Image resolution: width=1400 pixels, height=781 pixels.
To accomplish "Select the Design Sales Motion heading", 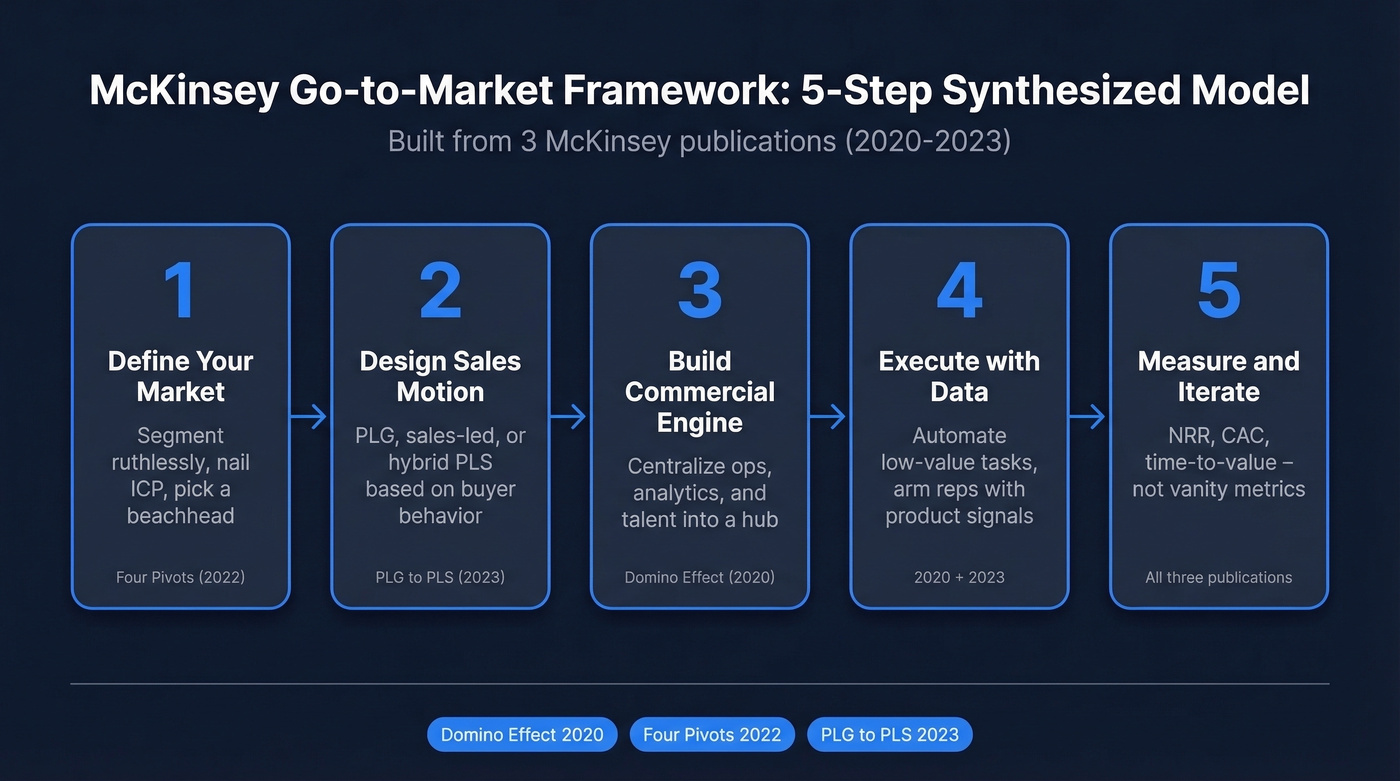I will pos(440,376).
